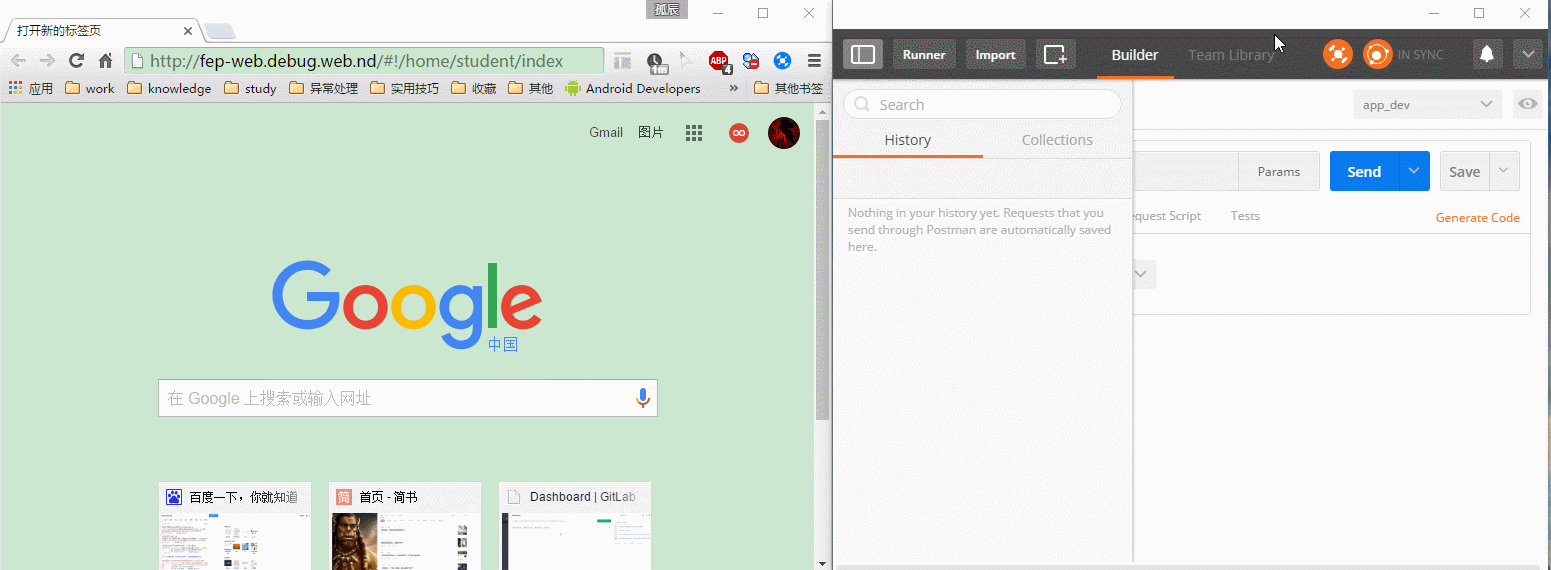The image size is (1551, 570).
Task: Open the Tests tab in the request builder
Action: pyautogui.click(x=1245, y=216)
